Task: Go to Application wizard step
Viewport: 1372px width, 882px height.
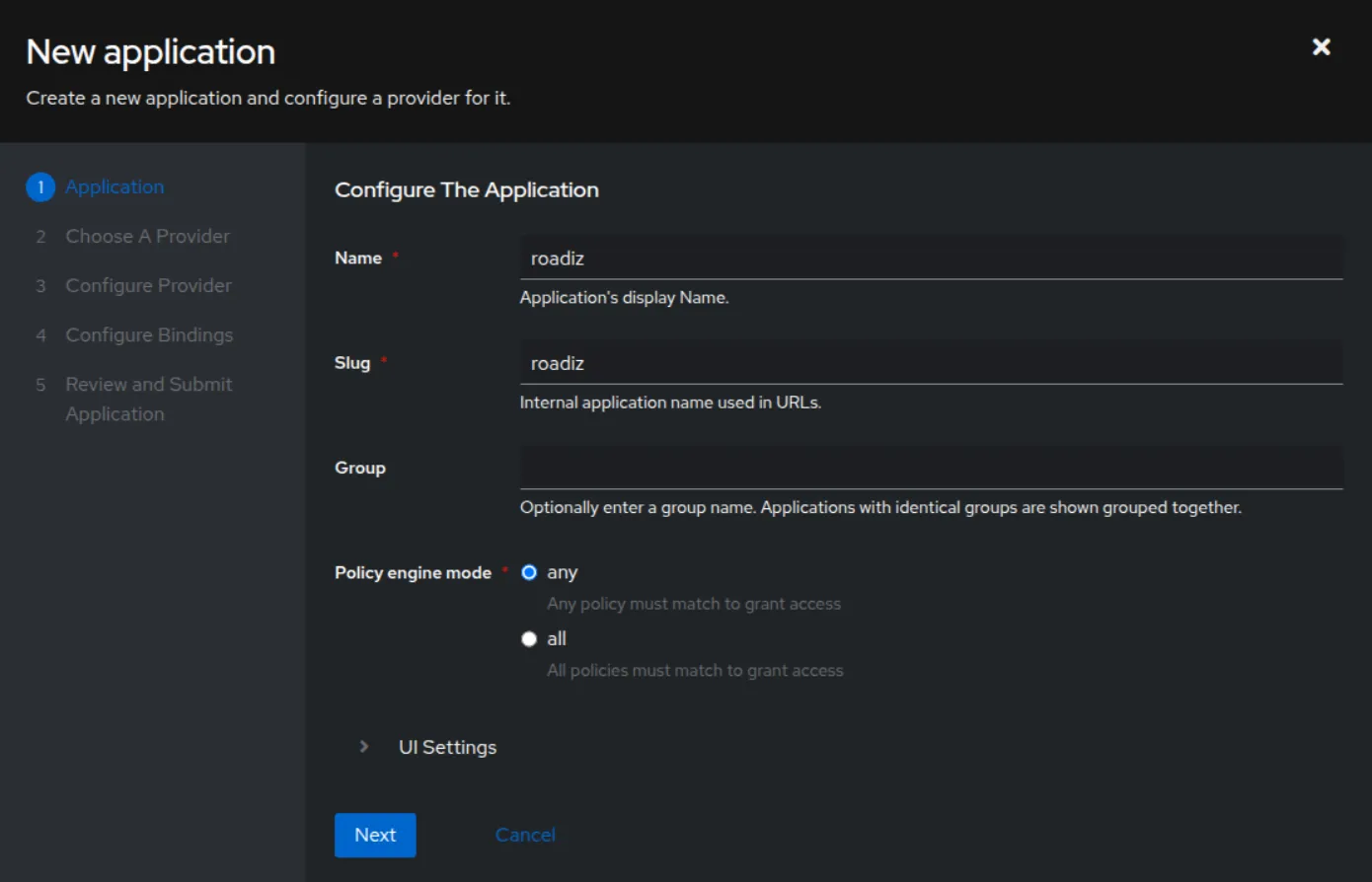Action: 114,186
